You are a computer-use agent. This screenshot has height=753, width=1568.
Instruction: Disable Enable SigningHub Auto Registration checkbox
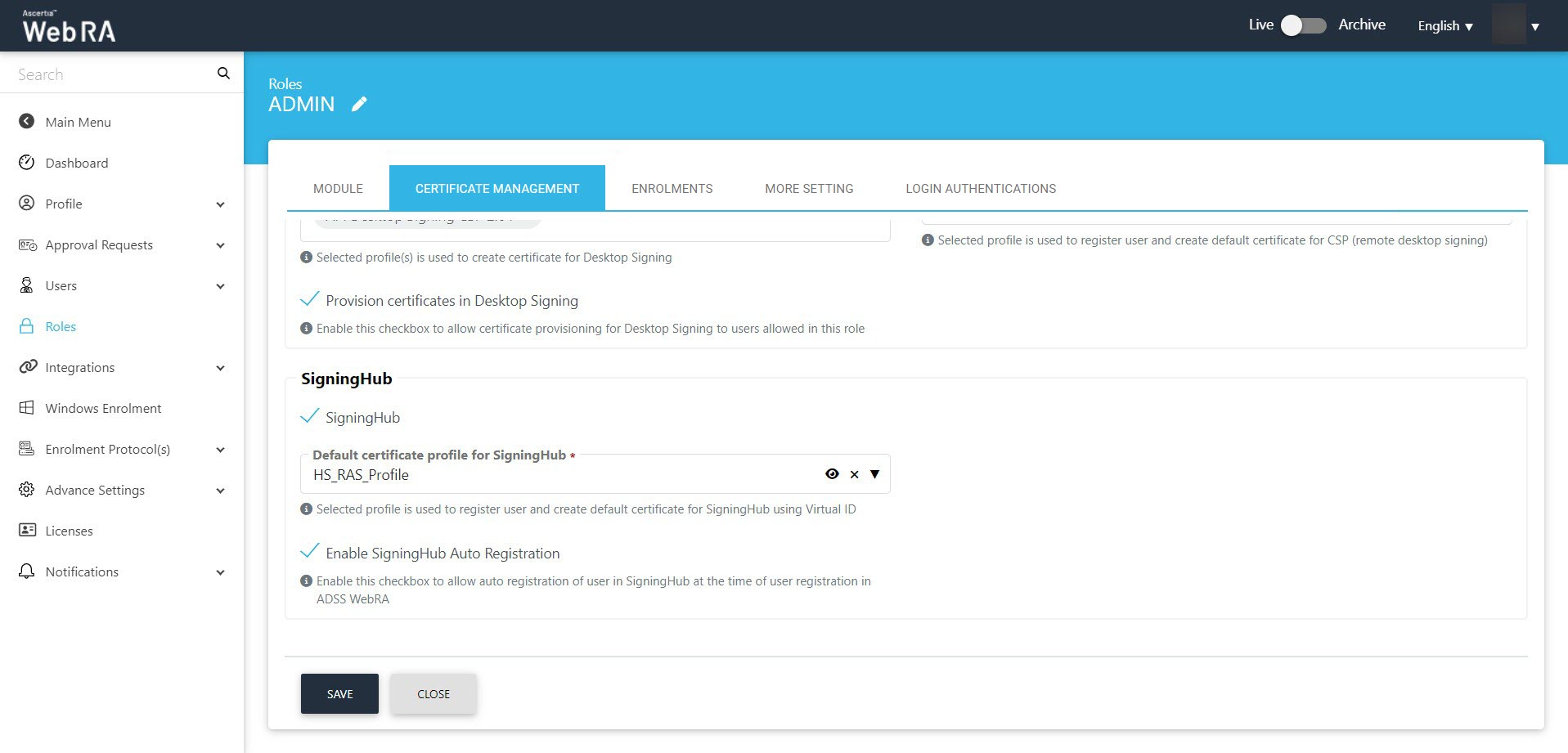[310, 552]
